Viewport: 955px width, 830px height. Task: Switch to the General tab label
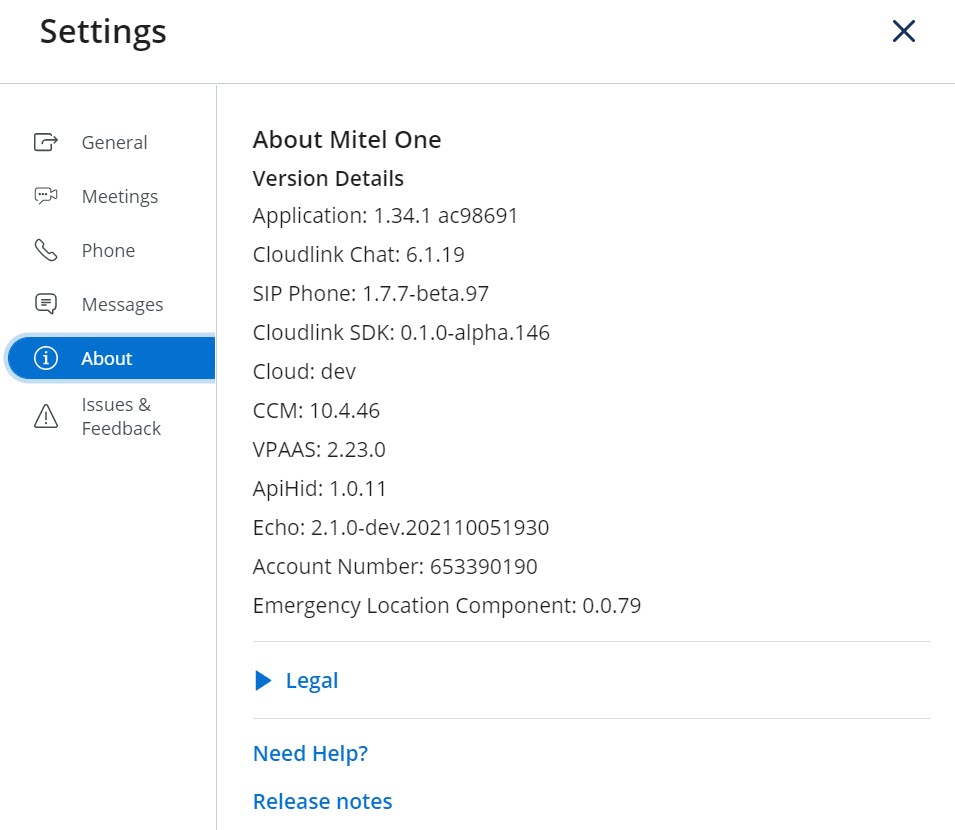point(114,142)
